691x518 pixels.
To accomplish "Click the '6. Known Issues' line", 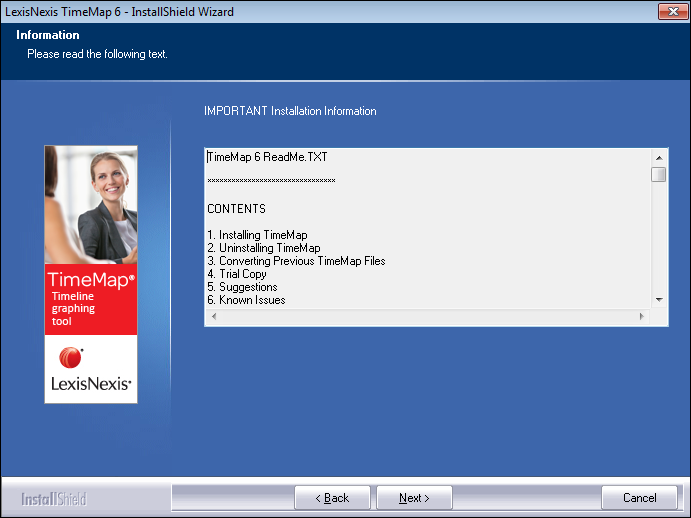I will point(246,300).
